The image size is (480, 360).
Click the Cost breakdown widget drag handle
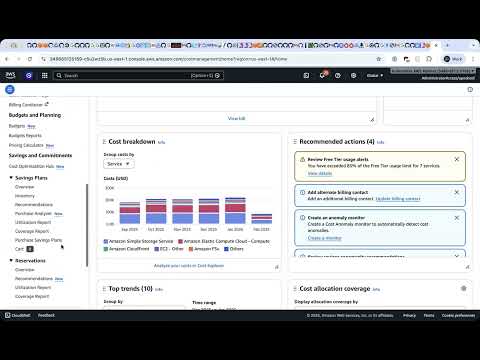click(104, 142)
